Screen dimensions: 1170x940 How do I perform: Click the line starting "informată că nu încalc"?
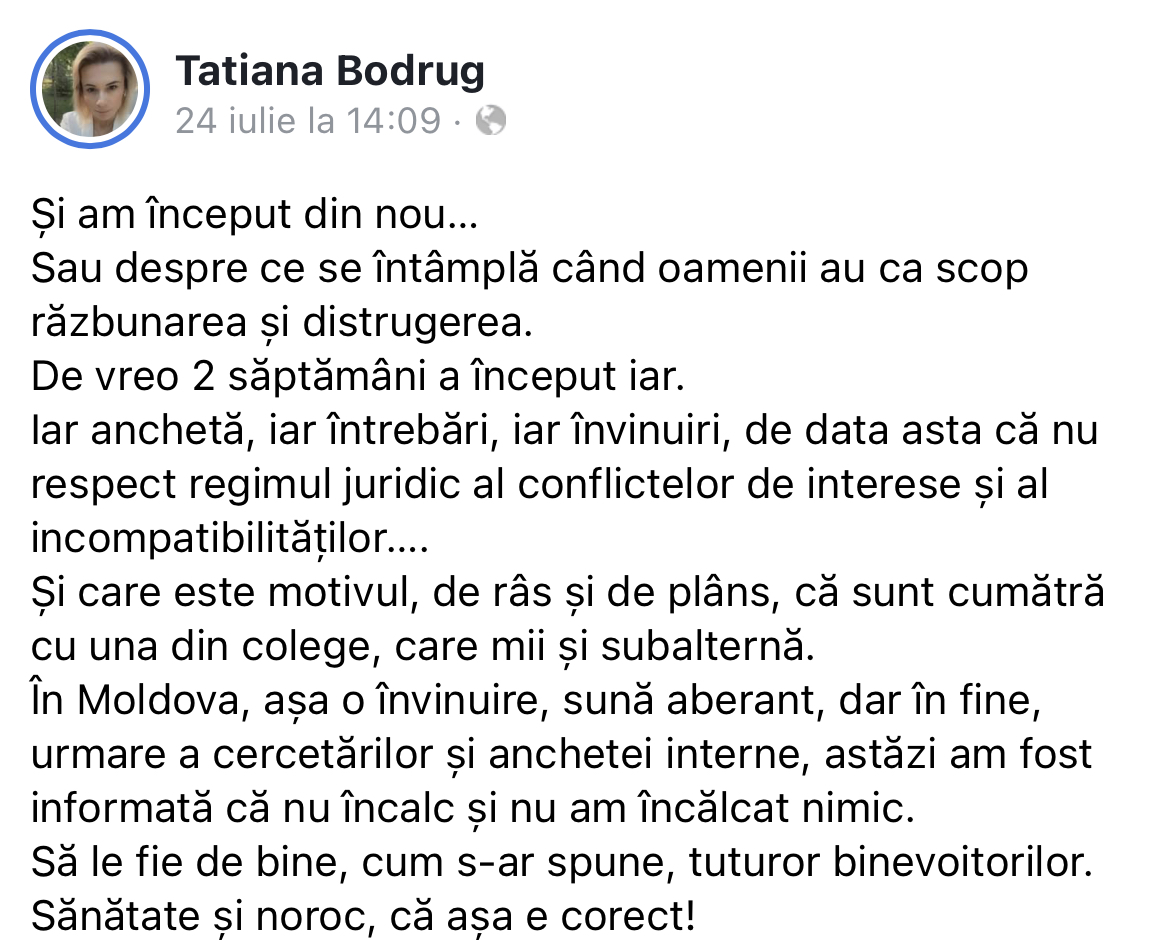470,810
